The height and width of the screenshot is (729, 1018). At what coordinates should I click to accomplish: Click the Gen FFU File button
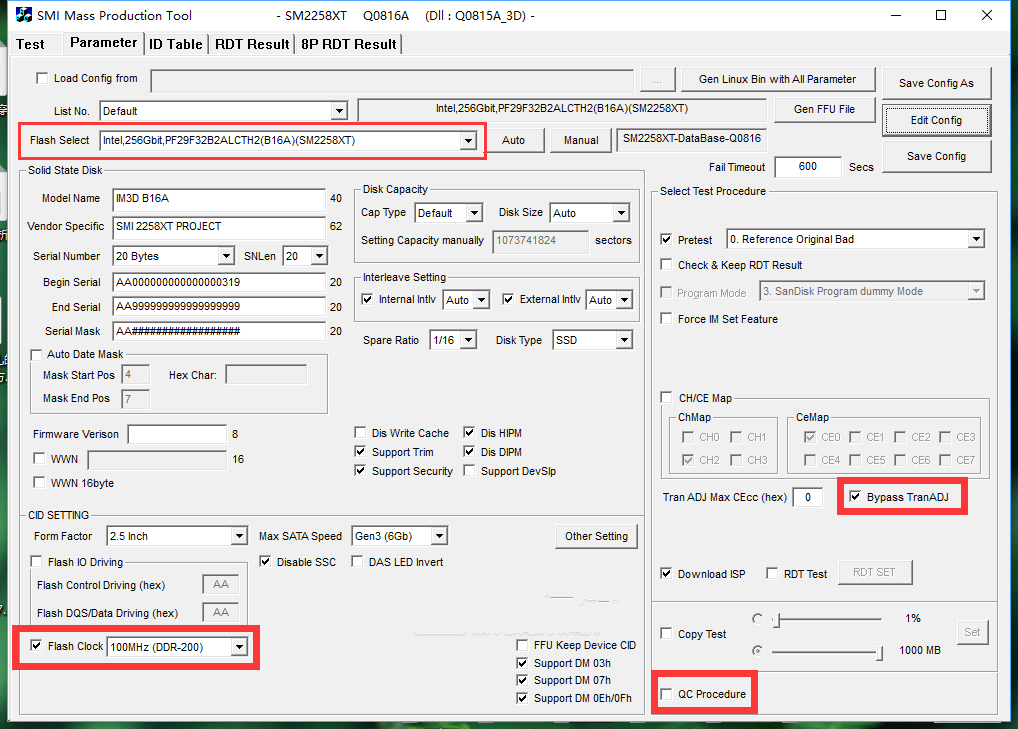[x=824, y=109]
